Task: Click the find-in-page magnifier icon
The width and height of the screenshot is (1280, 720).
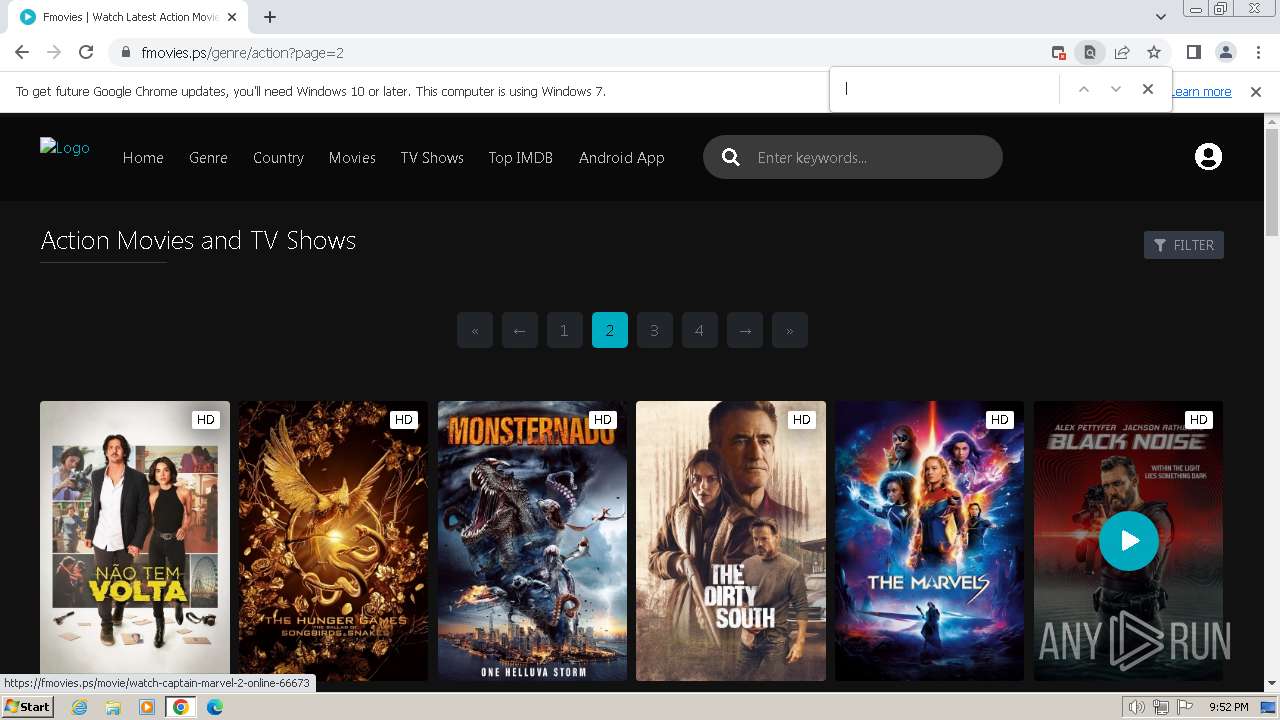Action: [x=1090, y=52]
